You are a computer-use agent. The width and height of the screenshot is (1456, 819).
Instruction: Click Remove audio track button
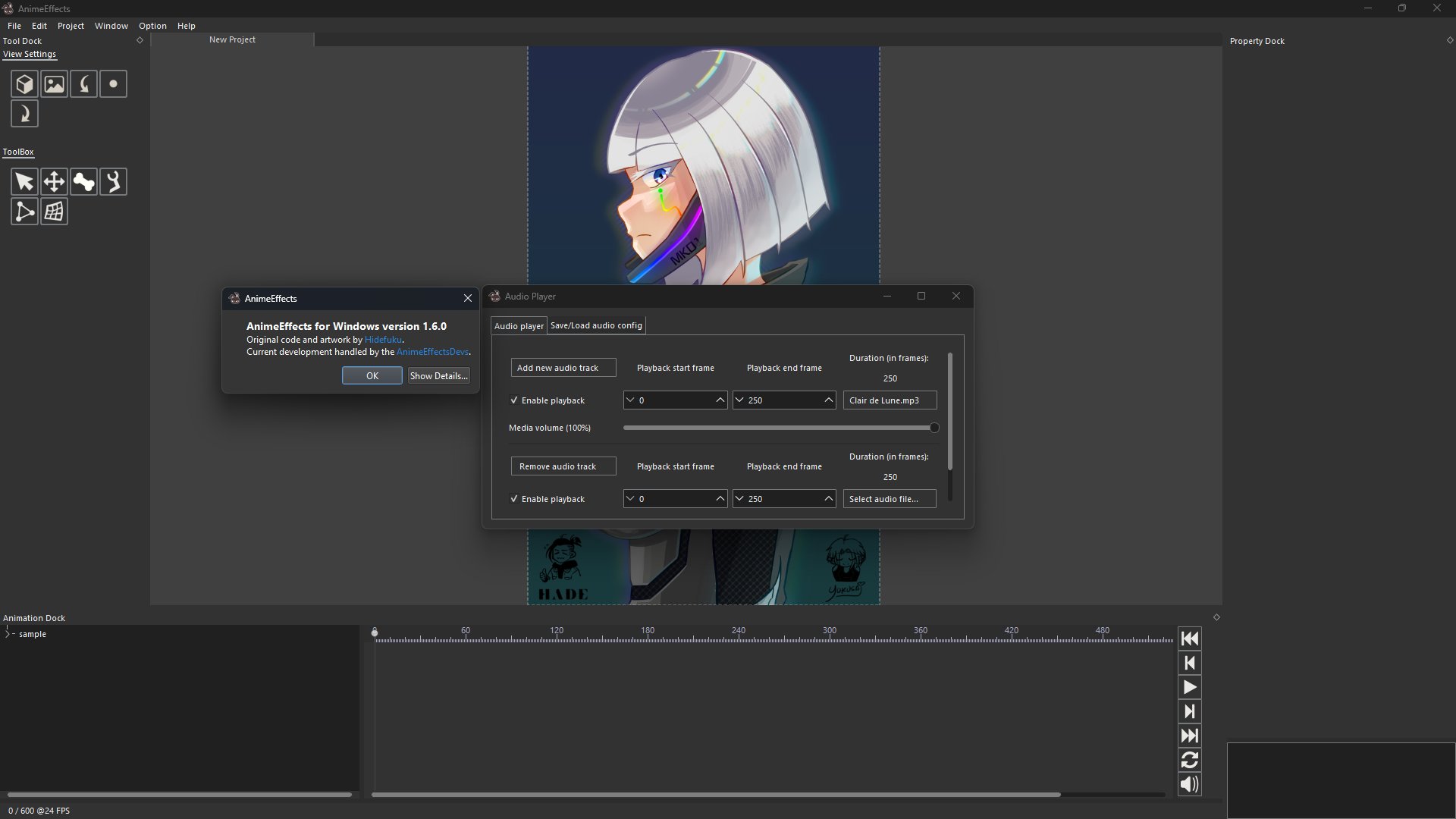[563, 466]
